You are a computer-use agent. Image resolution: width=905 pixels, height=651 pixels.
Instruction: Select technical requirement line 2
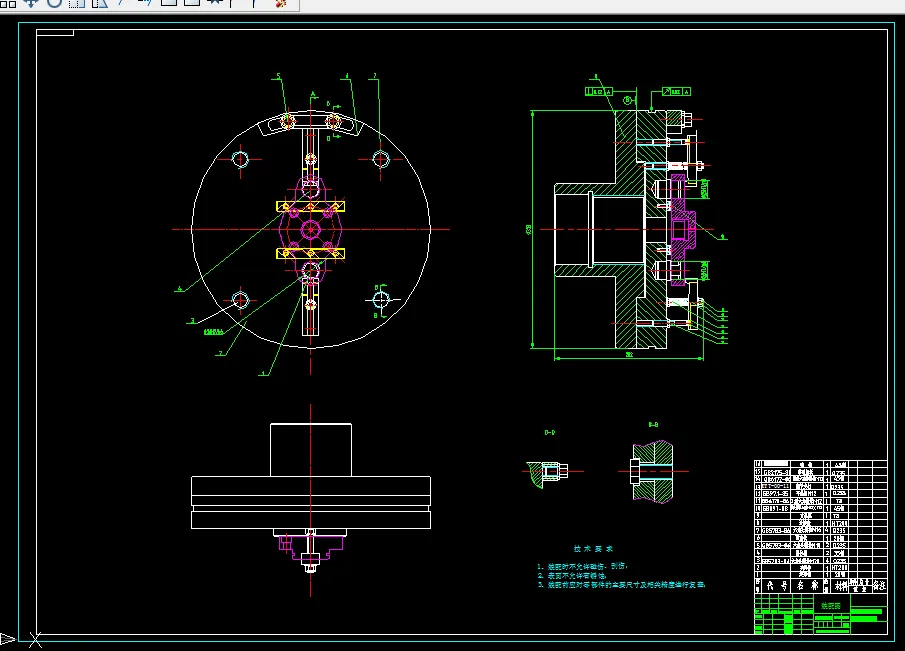(x=572, y=575)
